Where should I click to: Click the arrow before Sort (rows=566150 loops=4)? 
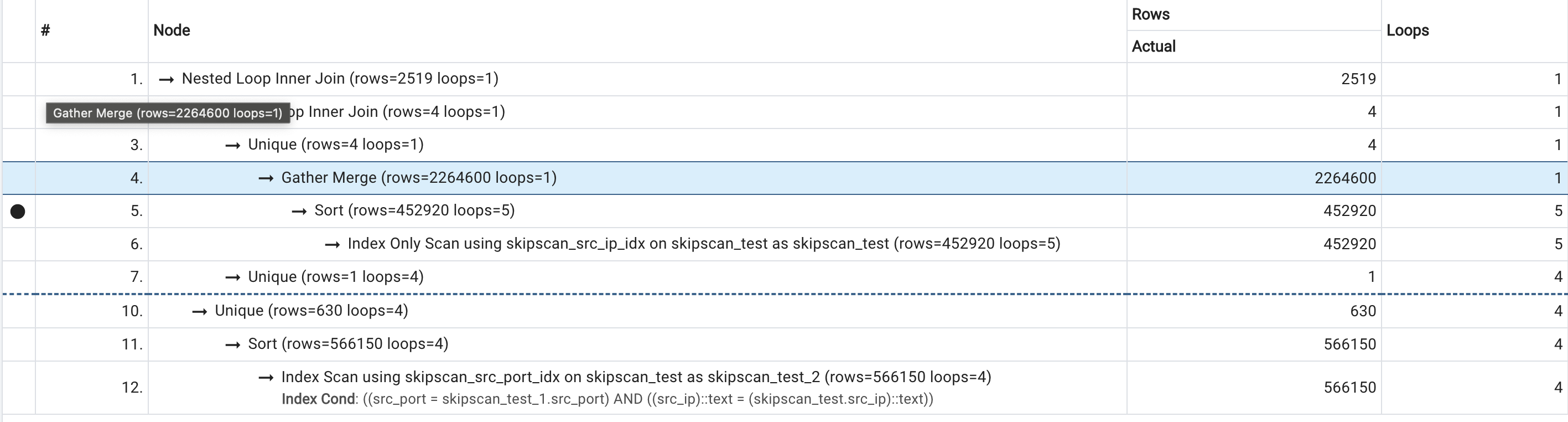click(232, 344)
